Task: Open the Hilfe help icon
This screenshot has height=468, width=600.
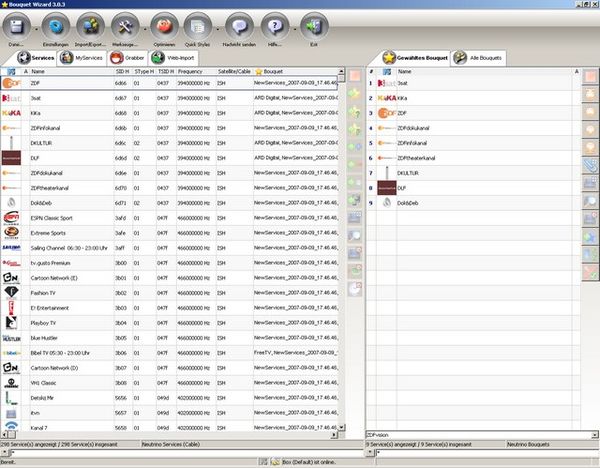Action: coord(273,27)
